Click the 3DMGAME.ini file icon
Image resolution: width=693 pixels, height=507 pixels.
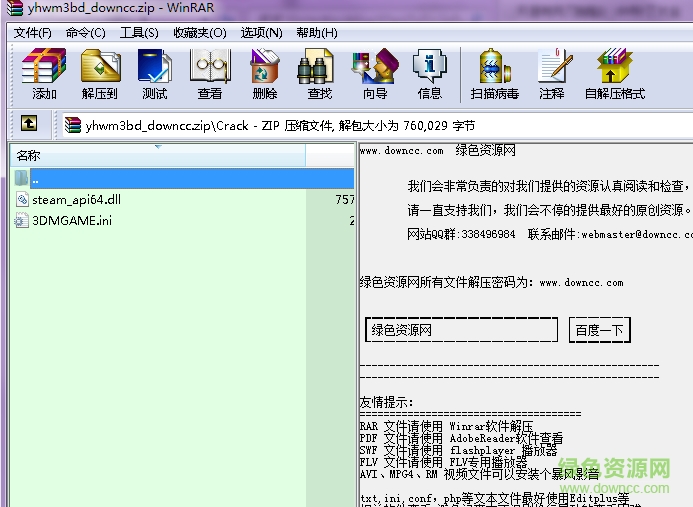point(21,220)
